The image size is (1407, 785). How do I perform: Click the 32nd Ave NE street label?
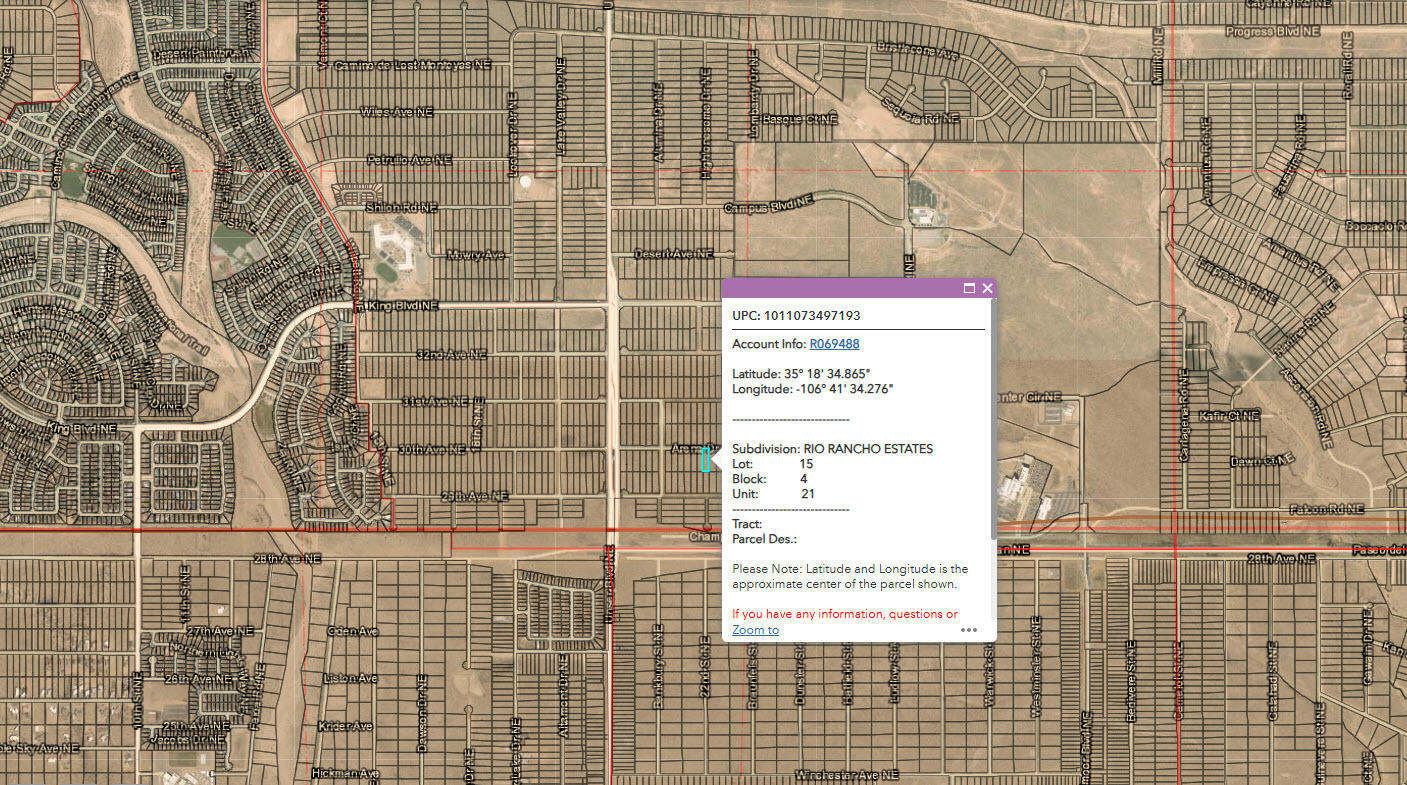451,355
